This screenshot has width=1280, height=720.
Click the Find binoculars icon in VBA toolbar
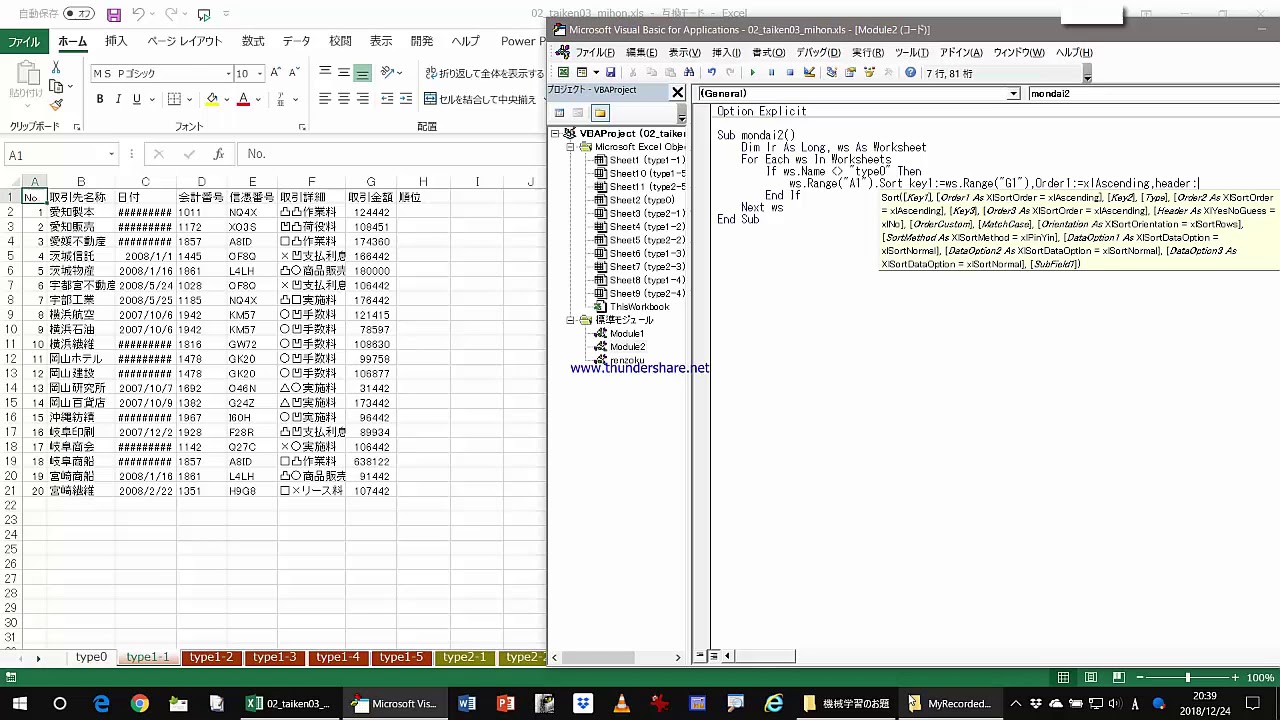coord(690,73)
